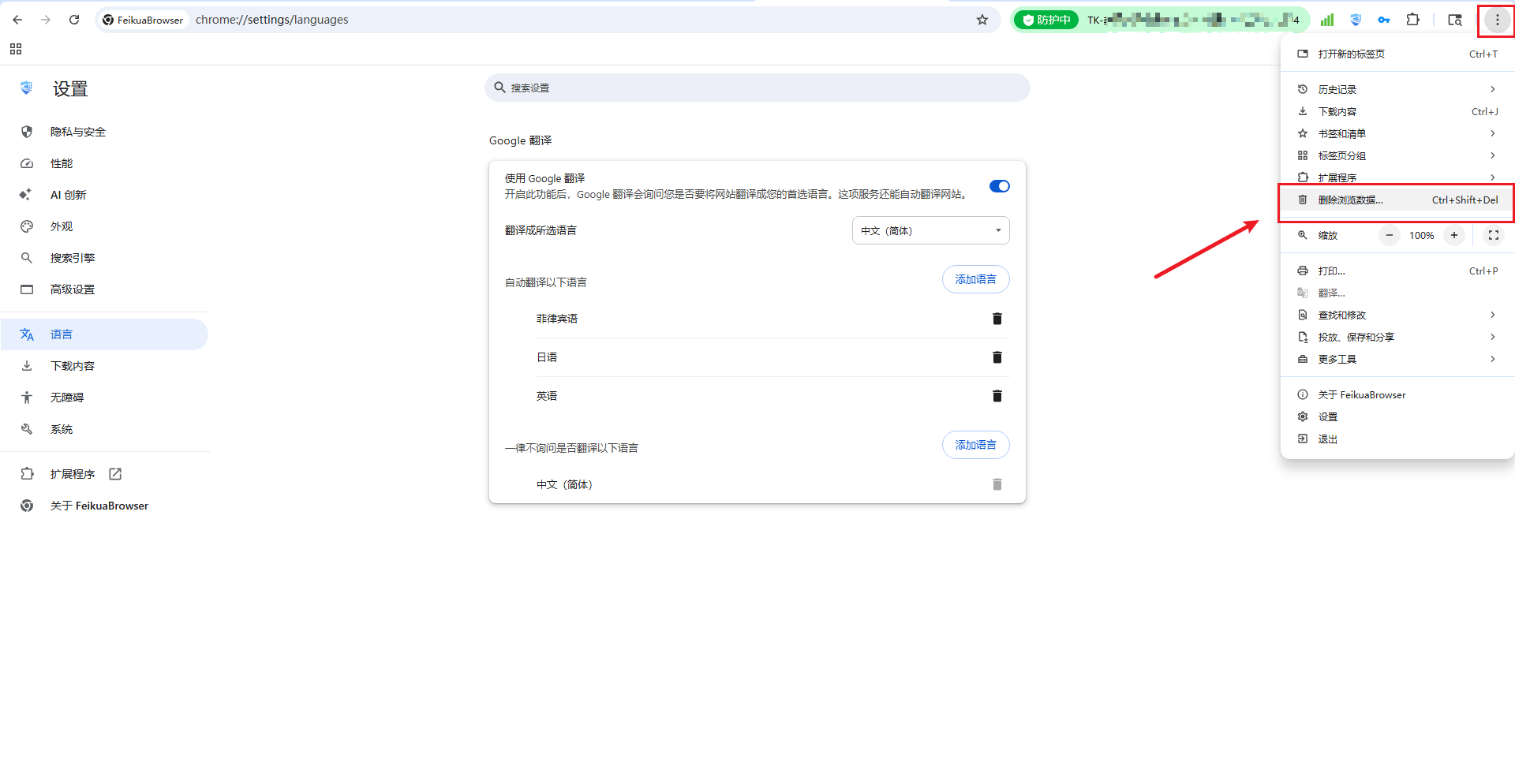Open the extensions puzzle icon in toolbar
Viewport: 1515px width, 784px height.
point(1412,20)
